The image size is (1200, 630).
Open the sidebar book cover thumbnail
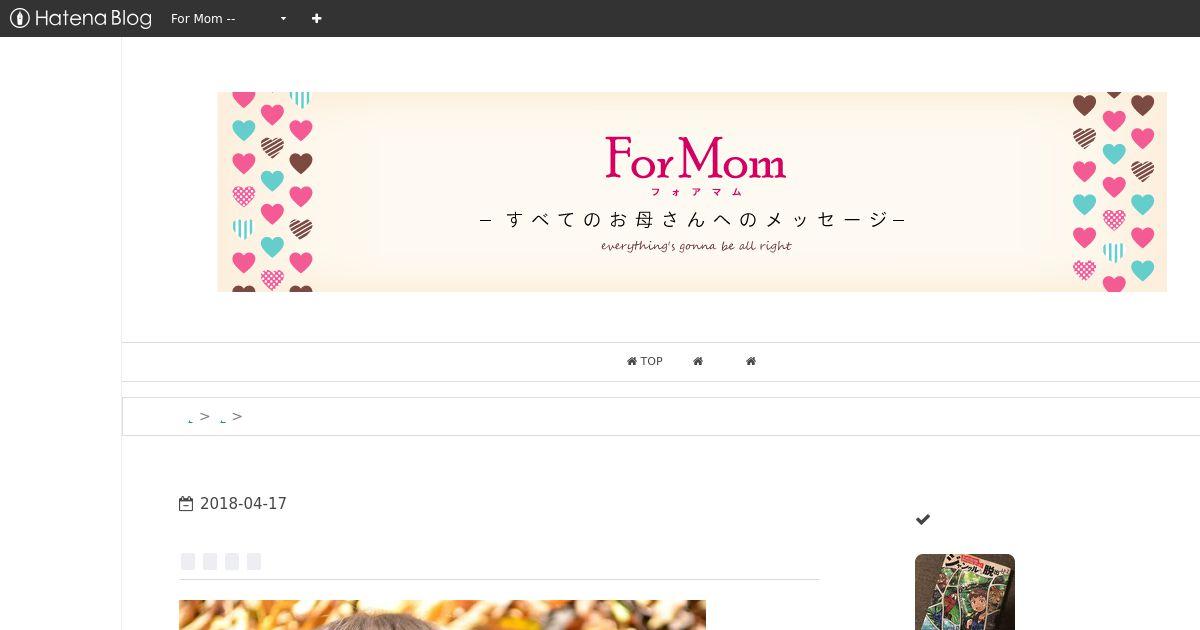pos(965,592)
